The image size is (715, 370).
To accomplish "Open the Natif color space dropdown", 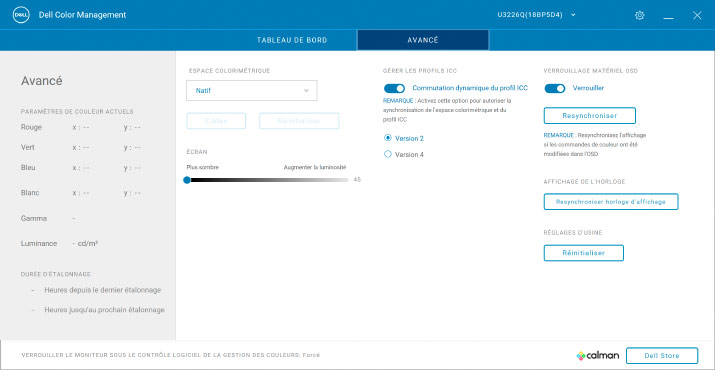I will click(252, 90).
